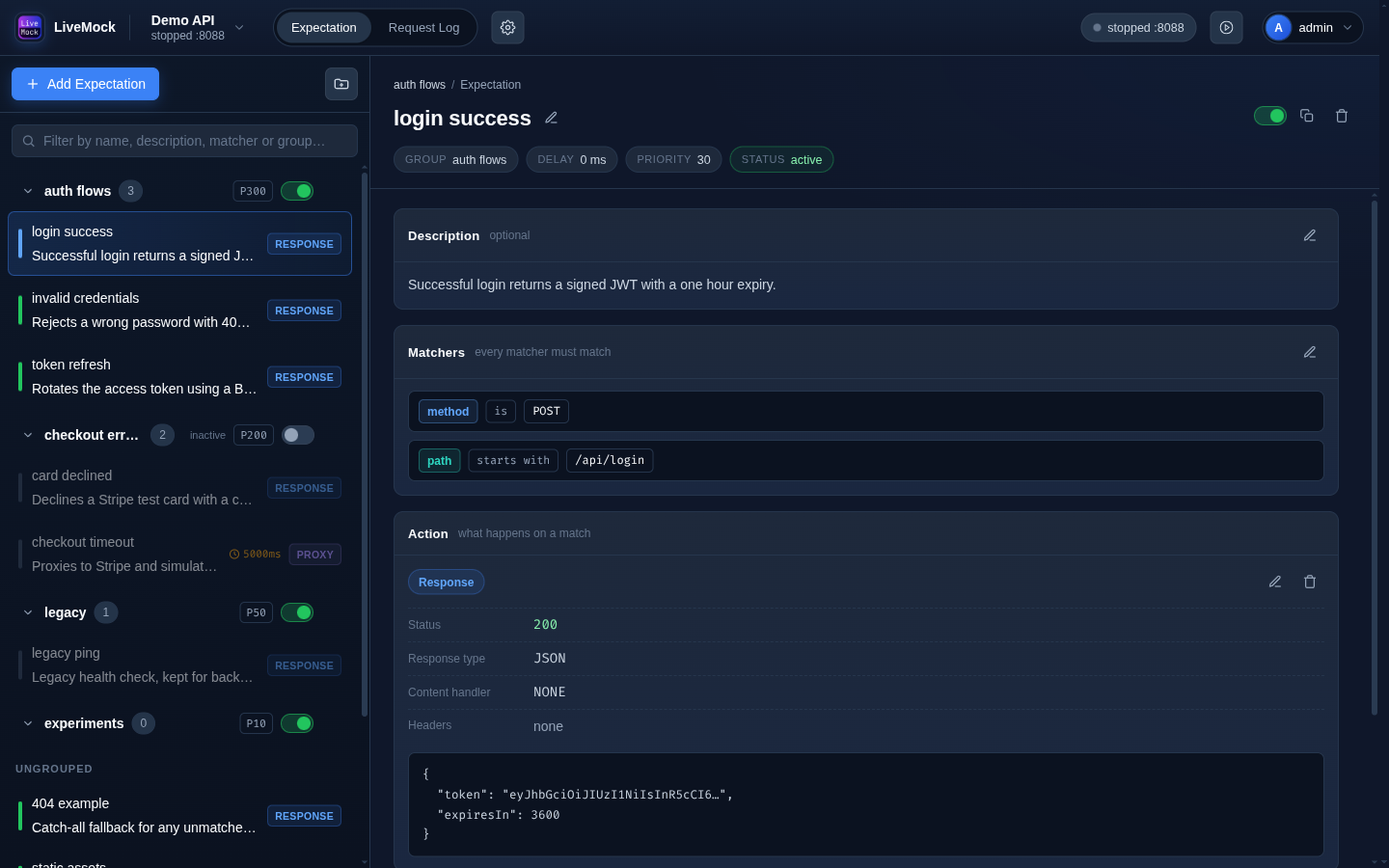Open the settings gear in top bar
The width and height of the screenshot is (1389, 868).
[507, 28]
